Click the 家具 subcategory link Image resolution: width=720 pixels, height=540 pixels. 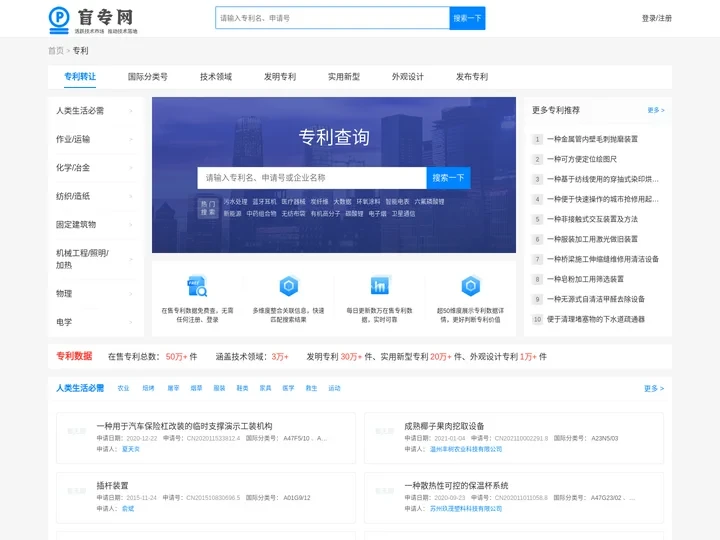point(265,388)
